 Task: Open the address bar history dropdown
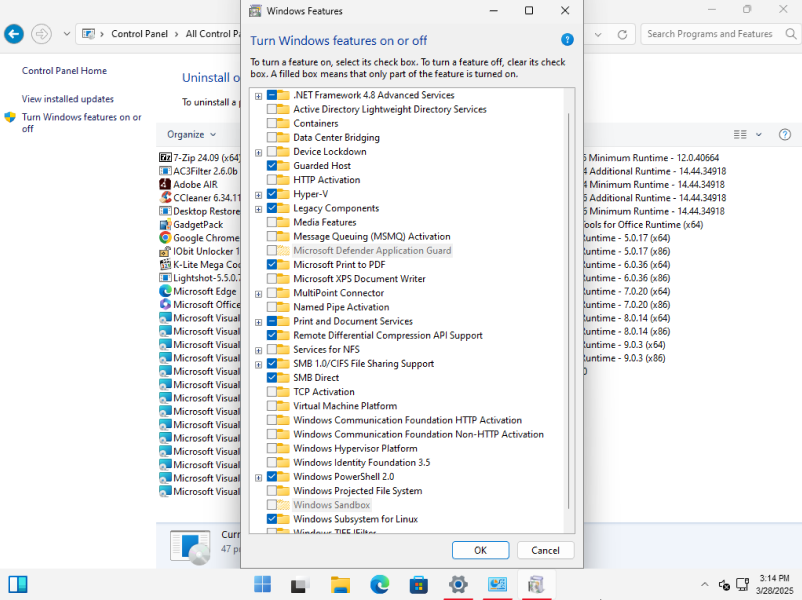click(x=598, y=34)
